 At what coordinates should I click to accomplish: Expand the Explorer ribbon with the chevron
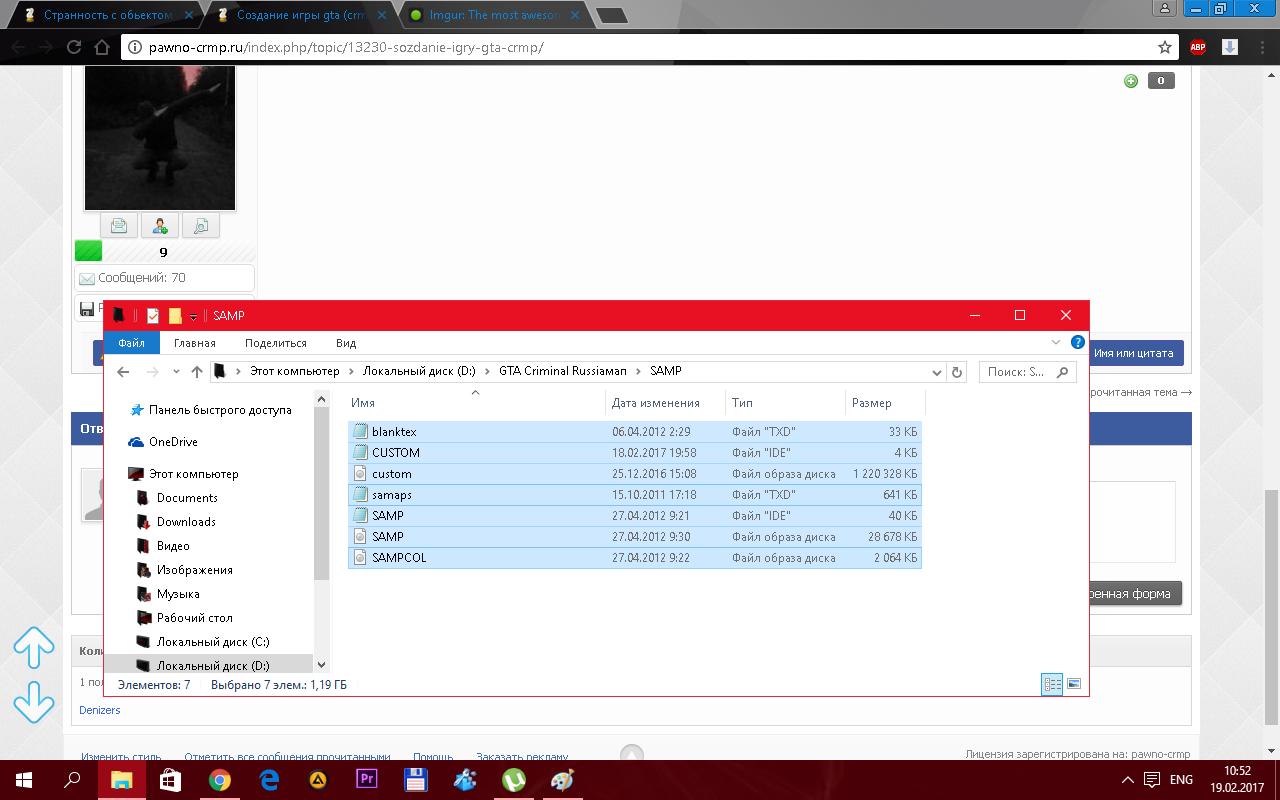click(x=1057, y=342)
